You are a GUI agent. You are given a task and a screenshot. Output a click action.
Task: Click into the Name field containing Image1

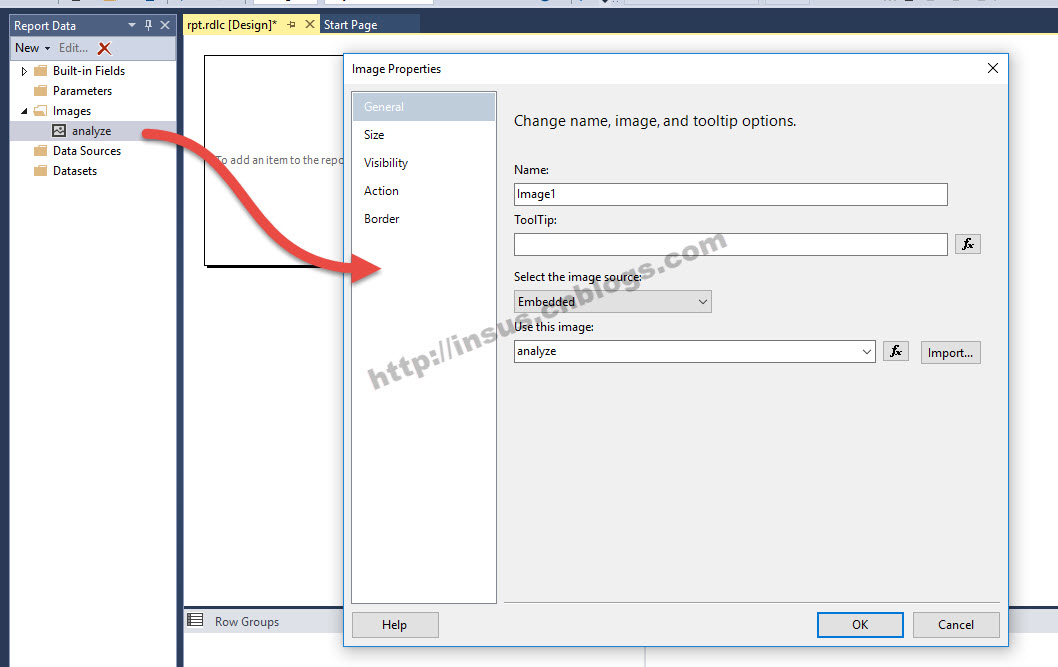(x=730, y=194)
